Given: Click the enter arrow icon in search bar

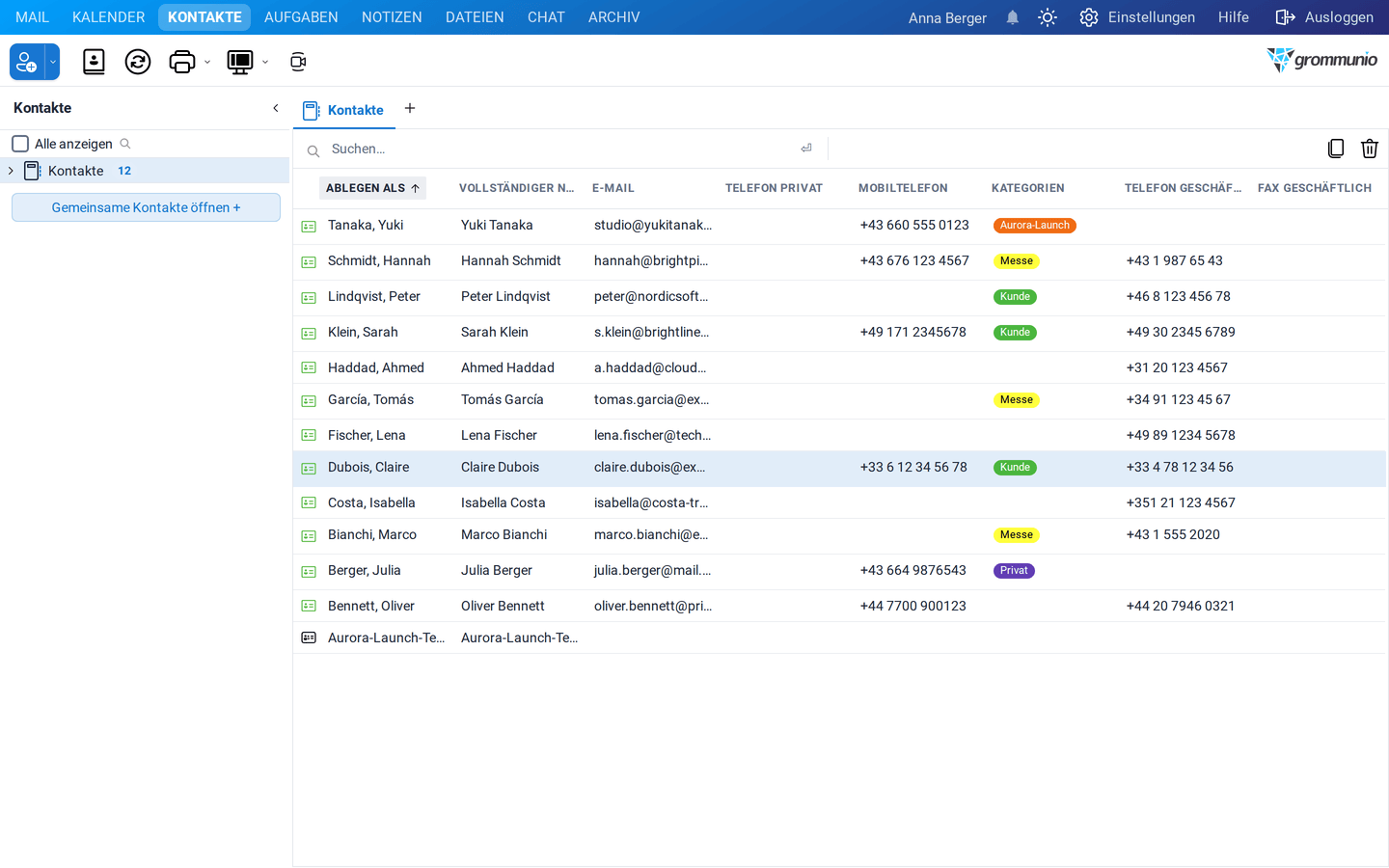Looking at the screenshot, I should point(806,149).
